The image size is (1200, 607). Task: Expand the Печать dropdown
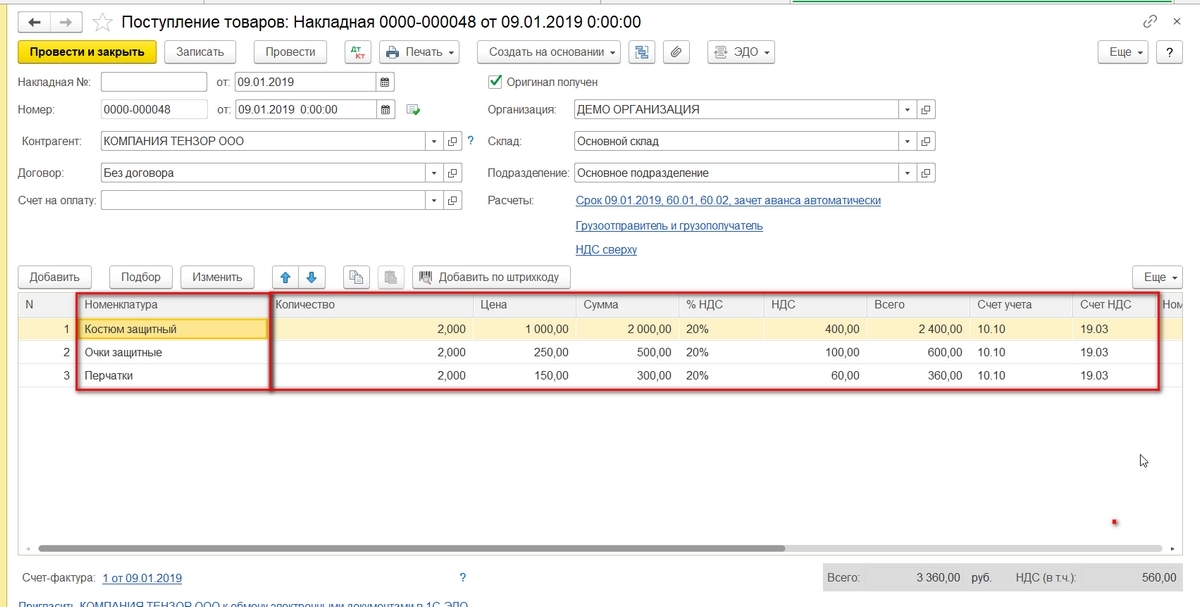click(419, 52)
